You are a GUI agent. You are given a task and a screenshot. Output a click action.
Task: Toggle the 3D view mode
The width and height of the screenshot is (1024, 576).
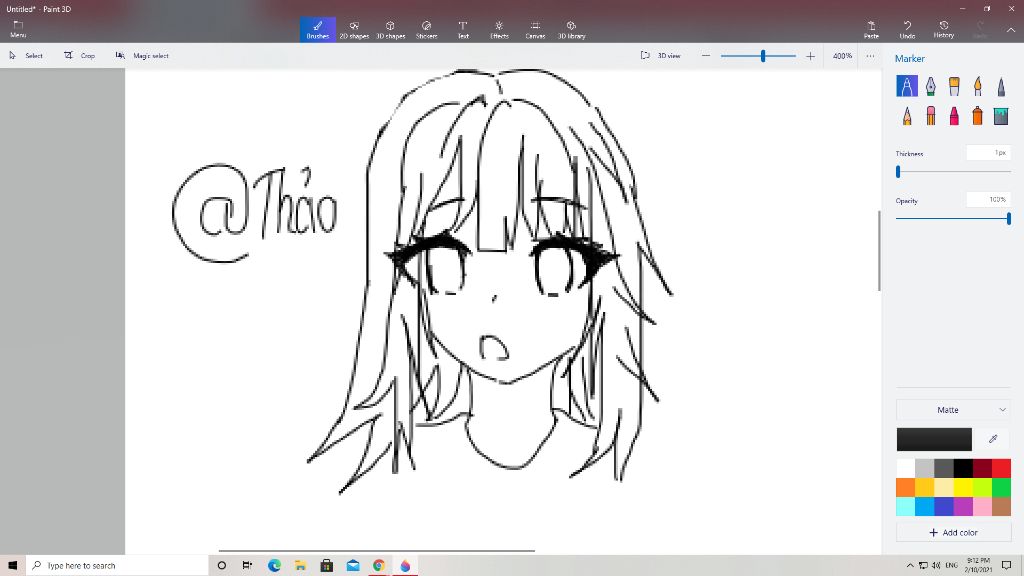click(661, 56)
